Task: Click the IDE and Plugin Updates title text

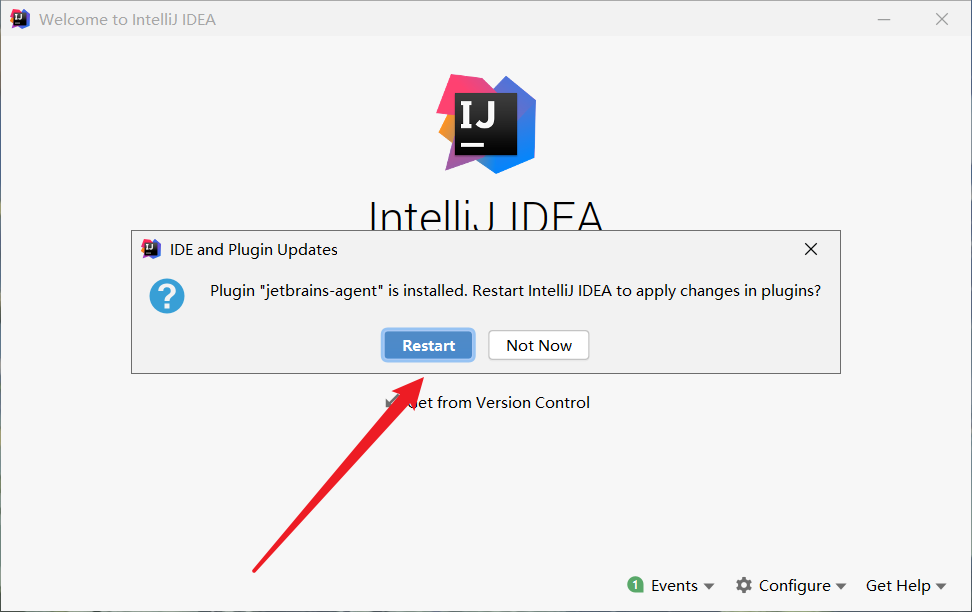Action: click(254, 249)
